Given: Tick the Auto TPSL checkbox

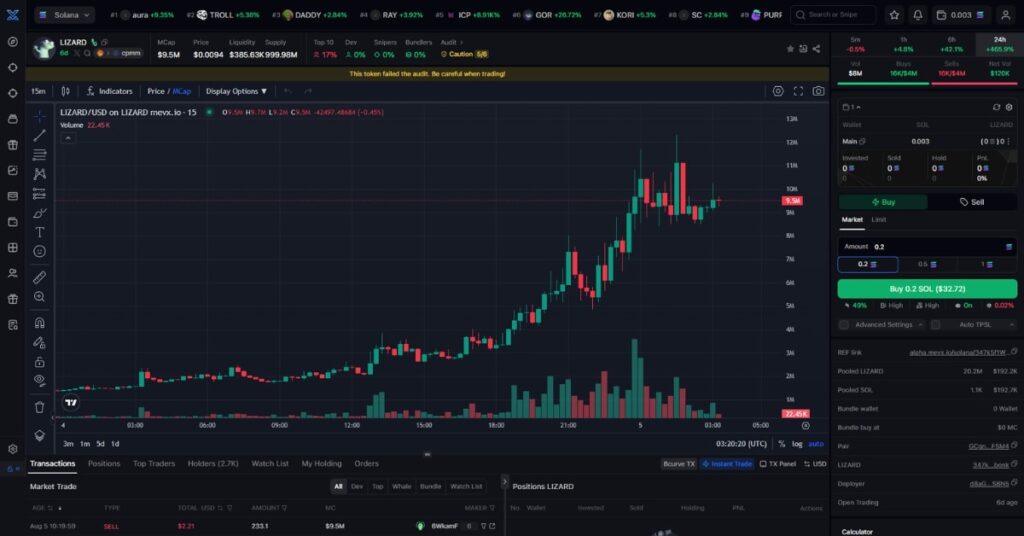Looking at the screenshot, I should pos(935,324).
